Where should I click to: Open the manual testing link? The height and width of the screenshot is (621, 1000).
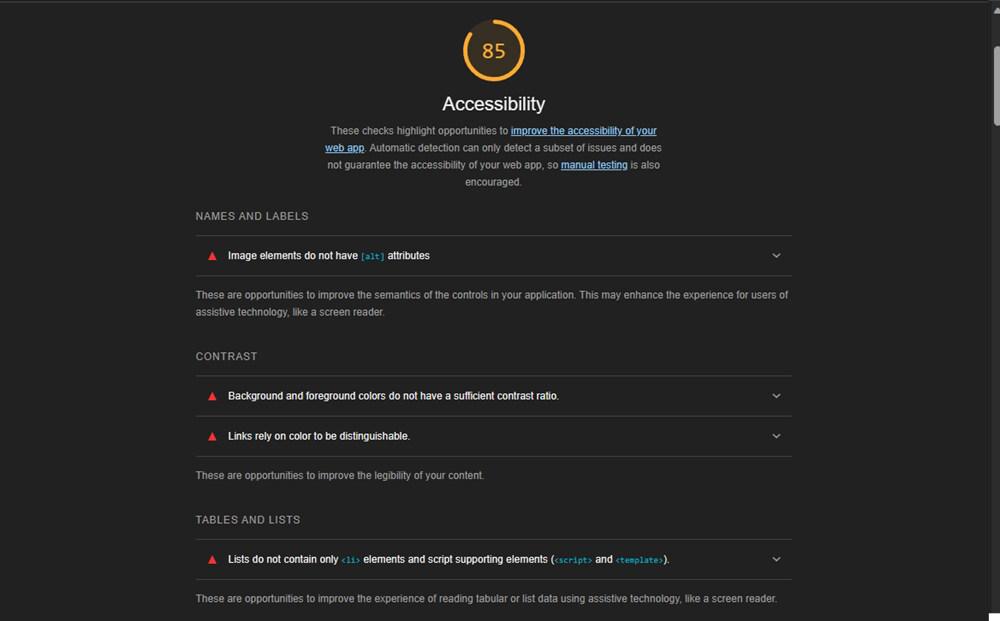[x=594, y=165]
